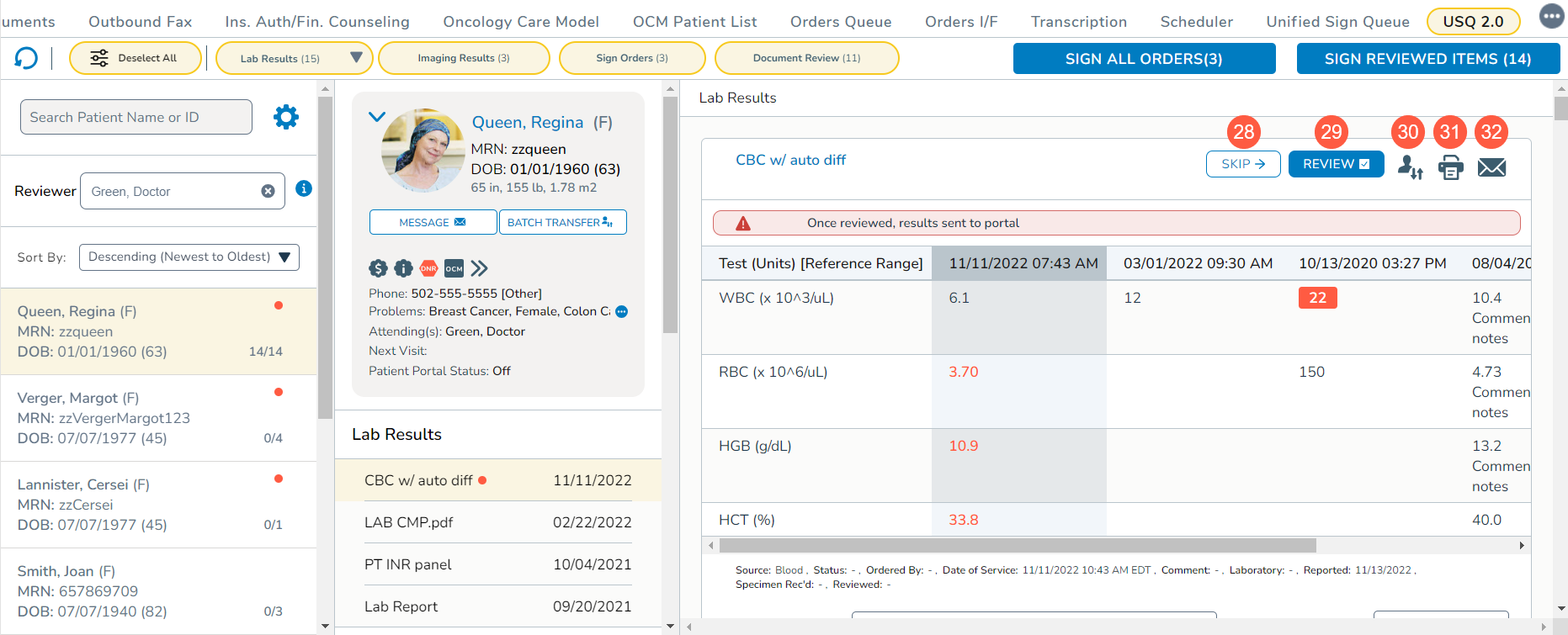This screenshot has width=1568, height=635.
Task: Click the OCM badge icon
Action: [454, 268]
